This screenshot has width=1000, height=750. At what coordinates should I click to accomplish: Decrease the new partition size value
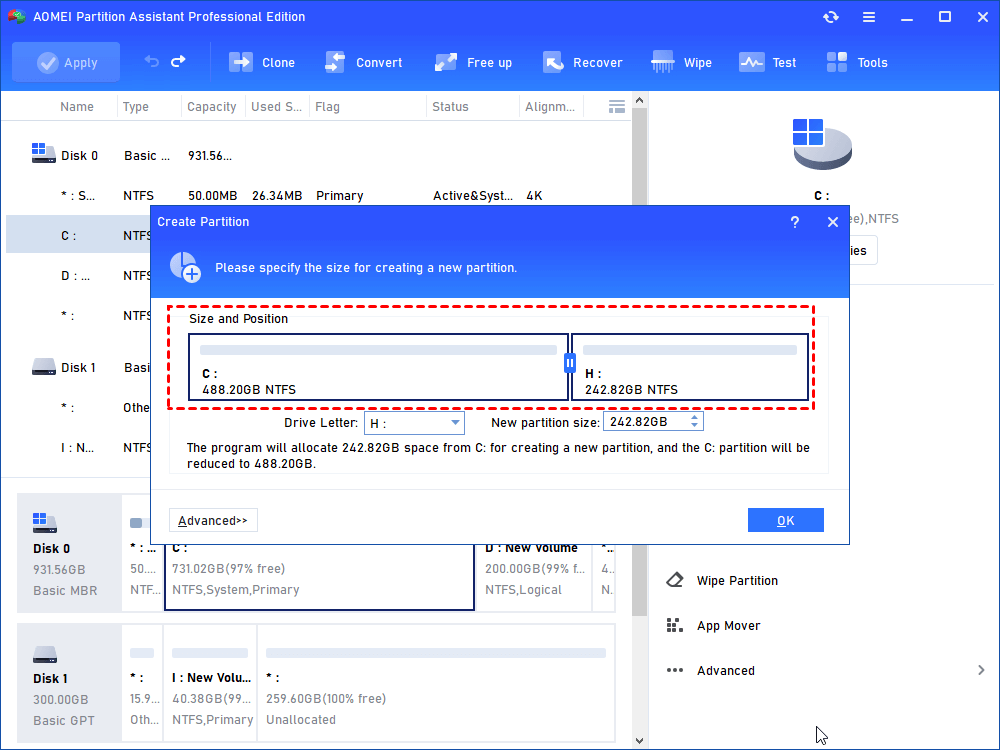pos(695,426)
